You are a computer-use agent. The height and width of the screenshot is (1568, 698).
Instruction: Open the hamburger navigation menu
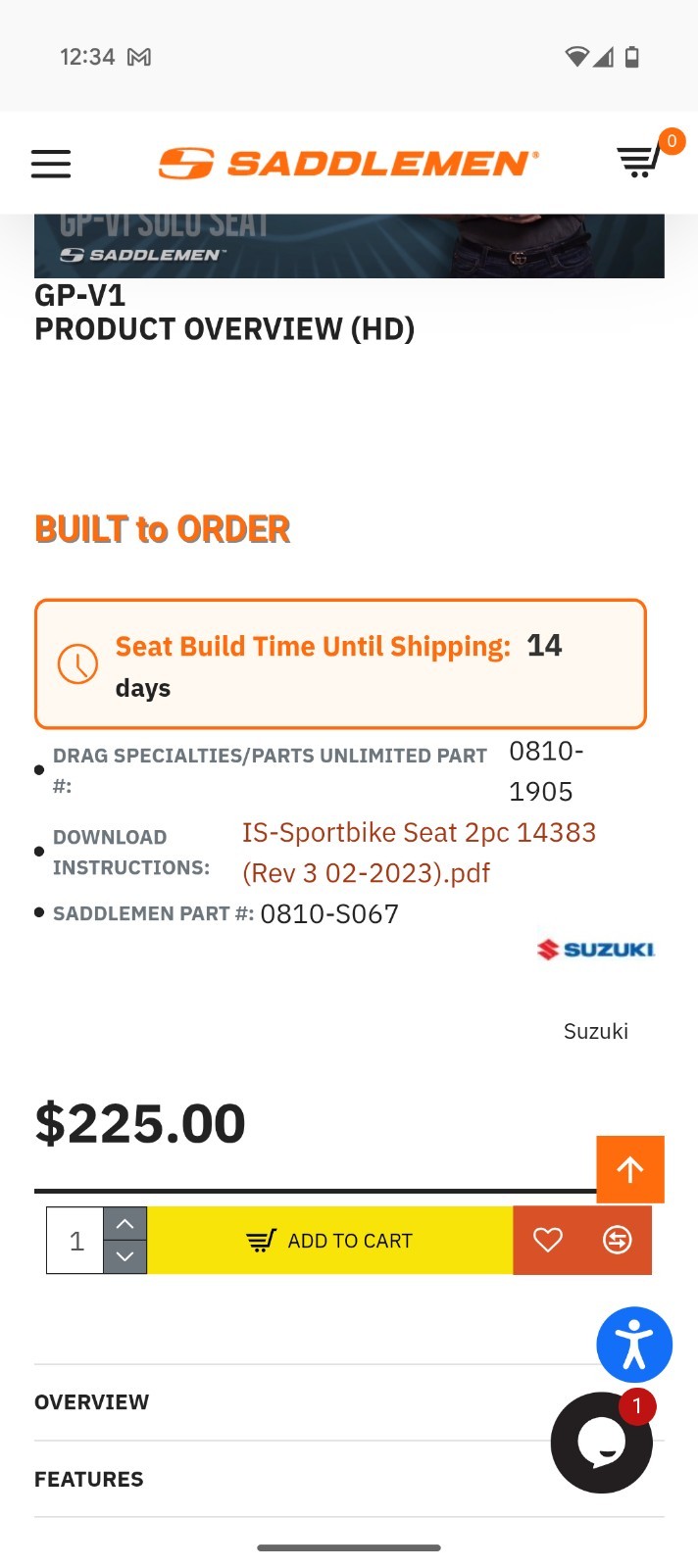point(51,164)
